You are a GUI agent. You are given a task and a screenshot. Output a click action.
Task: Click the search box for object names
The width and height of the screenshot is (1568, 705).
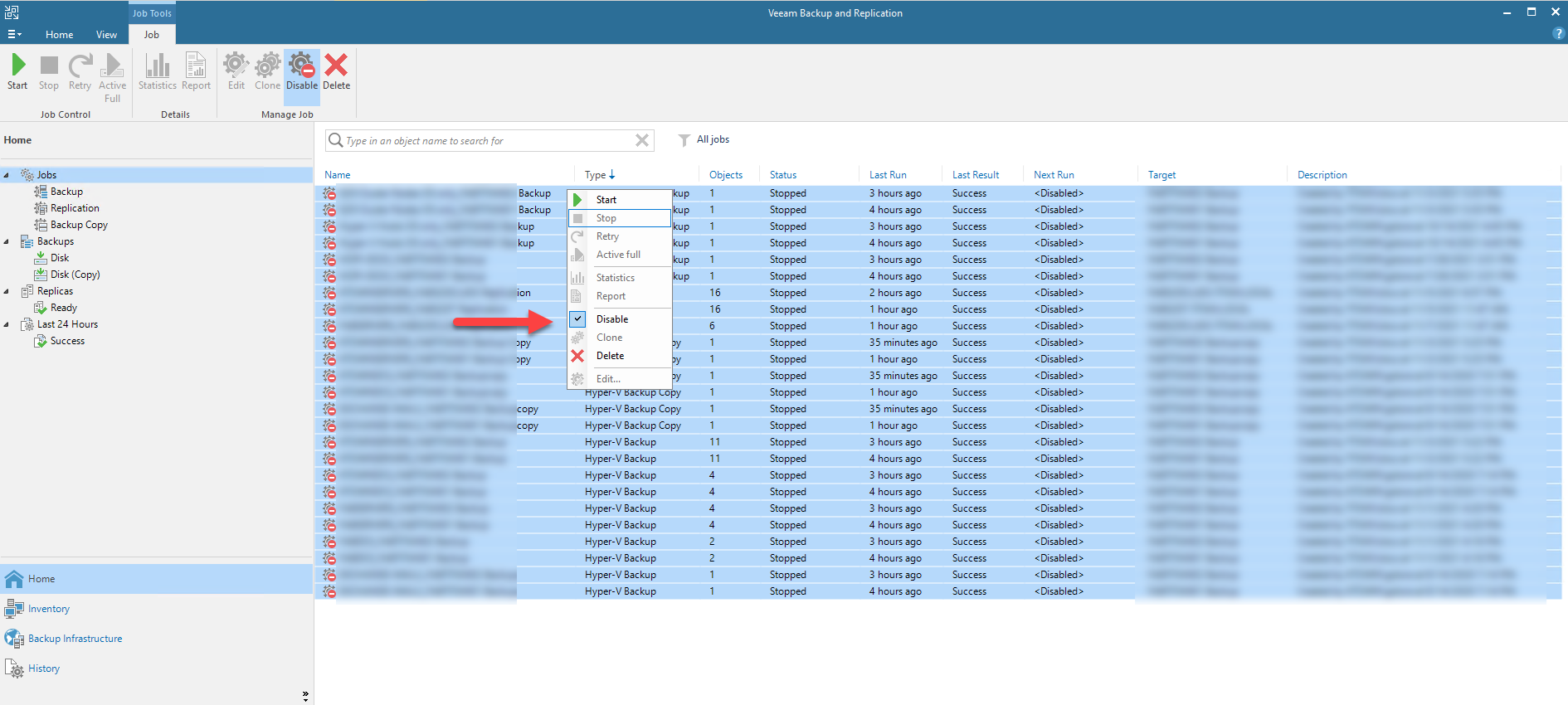pyautogui.click(x=489, y=141)
